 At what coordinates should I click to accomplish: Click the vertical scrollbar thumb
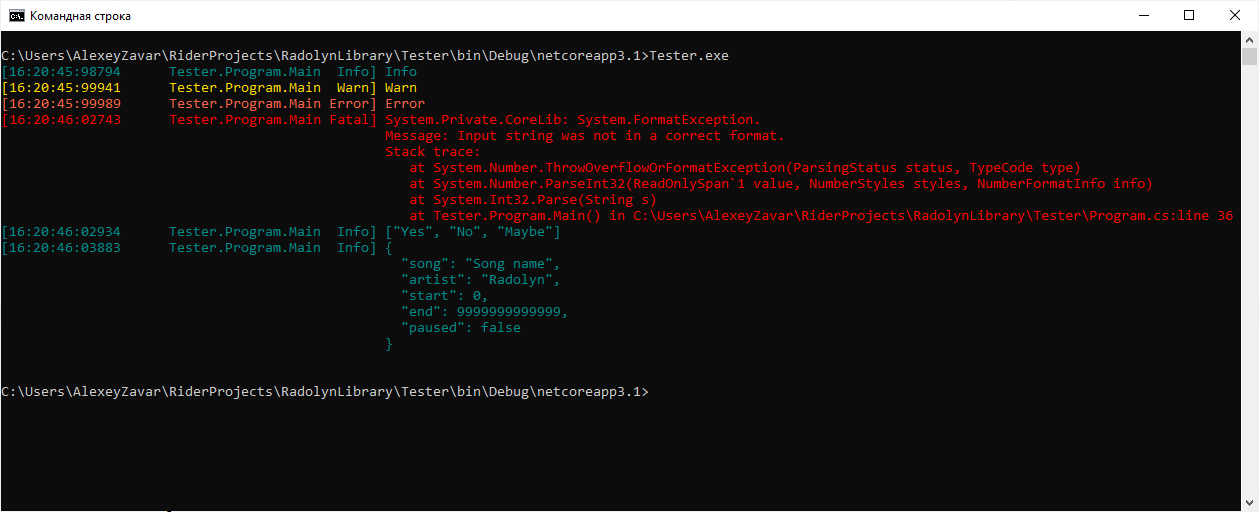(x=1250, y=57)
